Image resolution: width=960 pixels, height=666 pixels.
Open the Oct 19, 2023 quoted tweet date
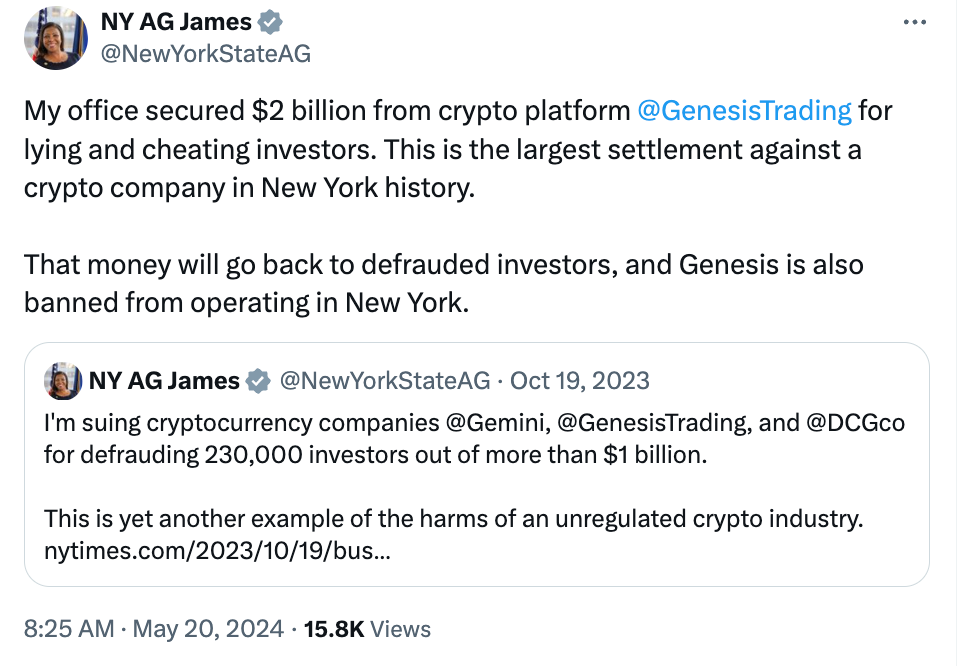click(580, 381)
